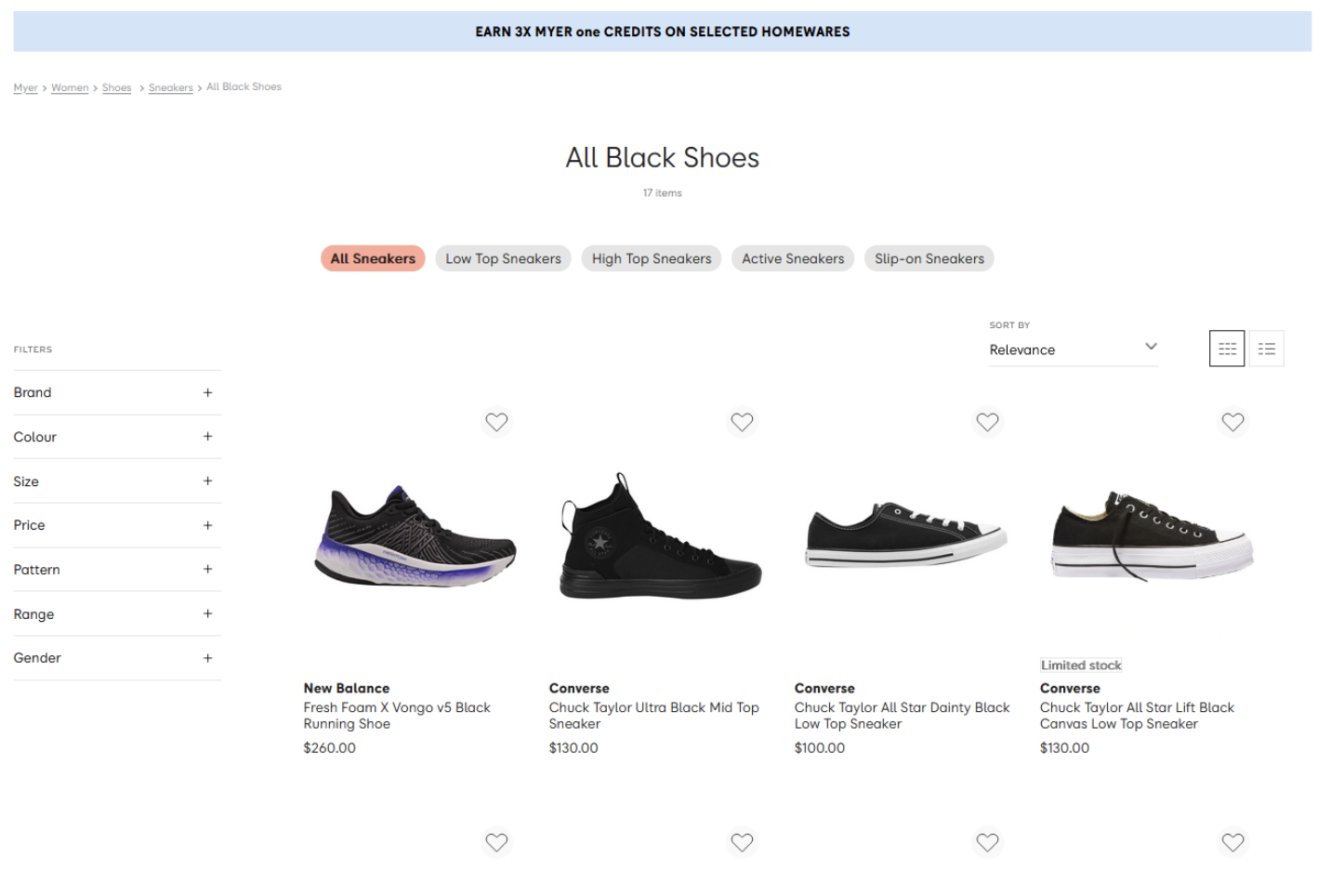Favorite the Chuck Taylor Ultra Mid Top sneaker
This screenshot has width=1331, height=896.
[x=742, y=422]
